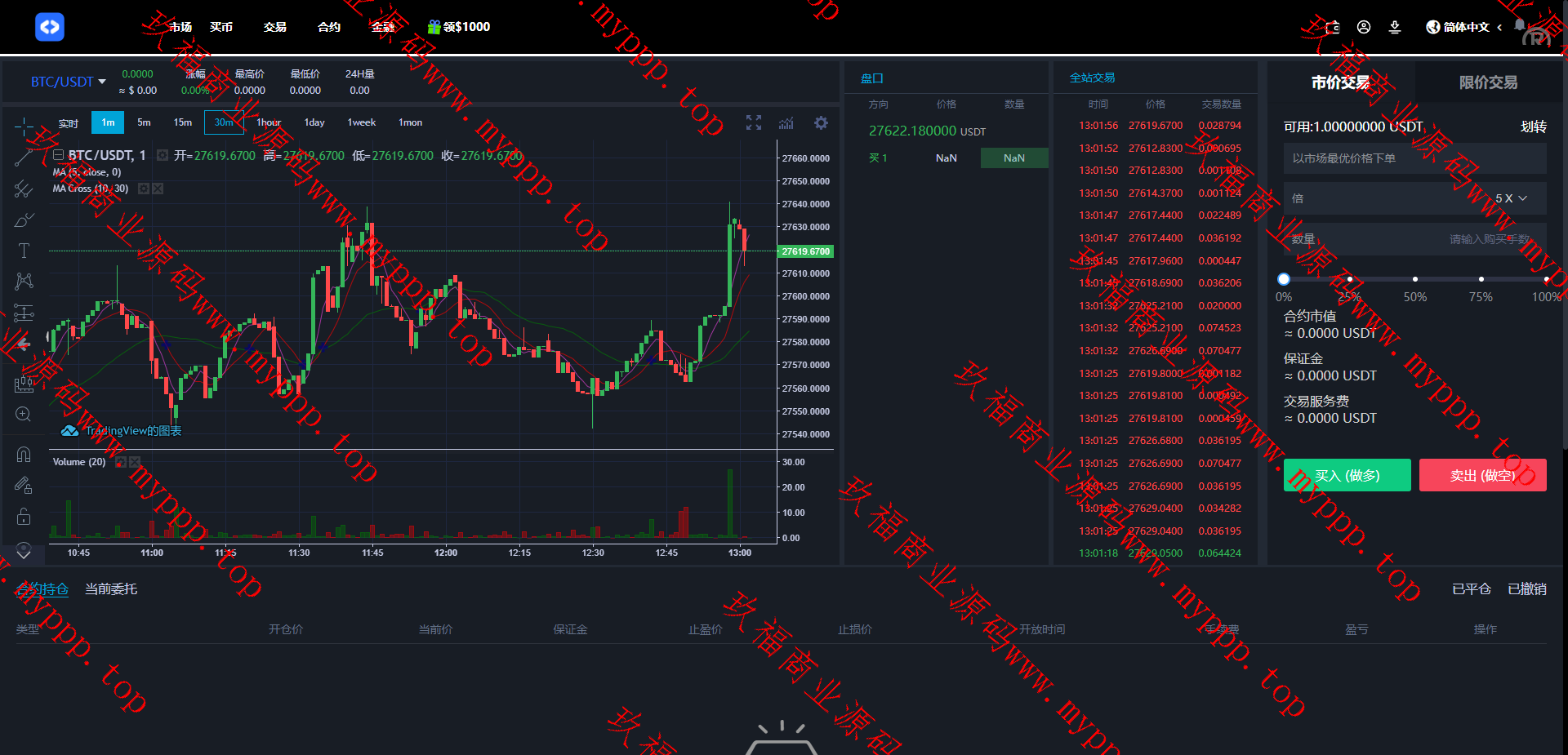Click the 买入 (做多) buy button

(1347, 475)
